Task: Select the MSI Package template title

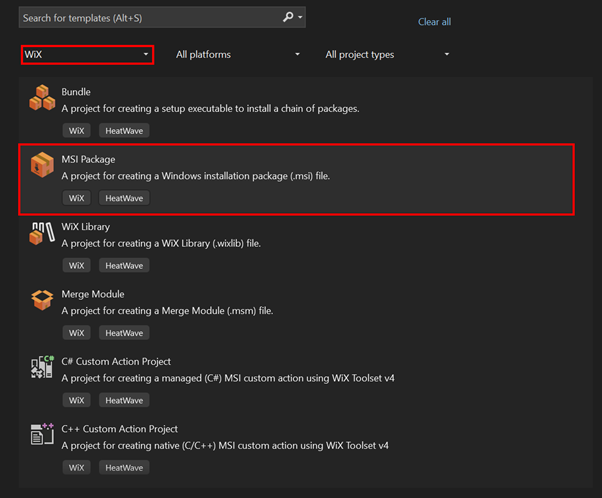Action: coord(88,159)
